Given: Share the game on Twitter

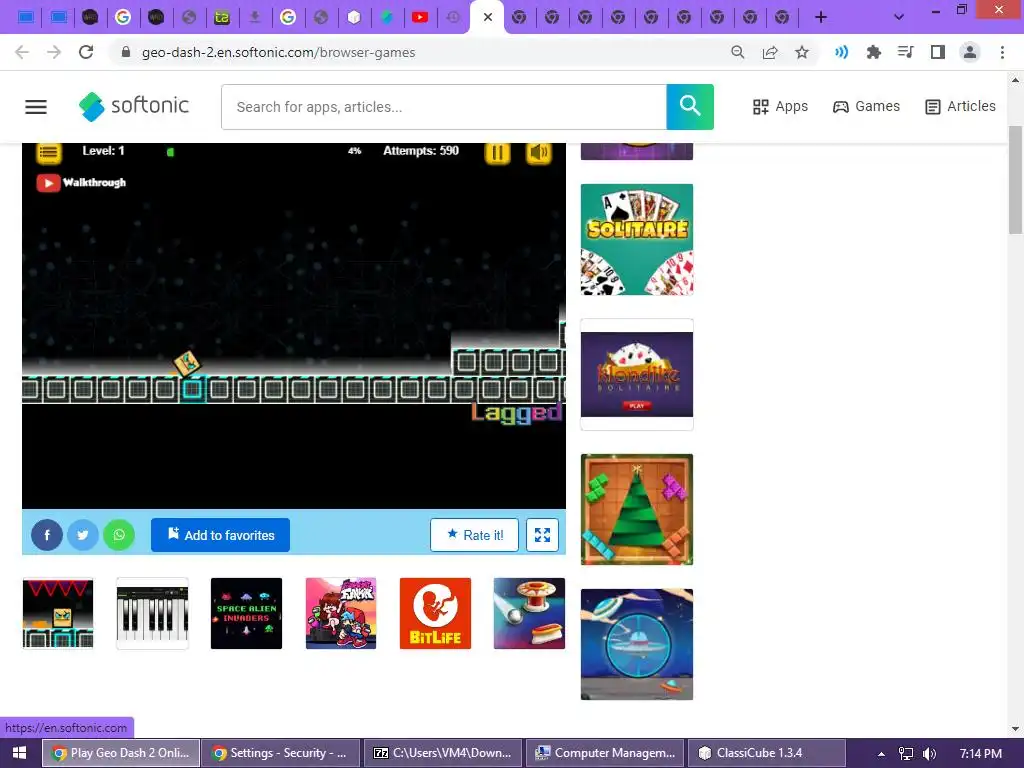Looking at the screenshot, I should tap(83, 535).
